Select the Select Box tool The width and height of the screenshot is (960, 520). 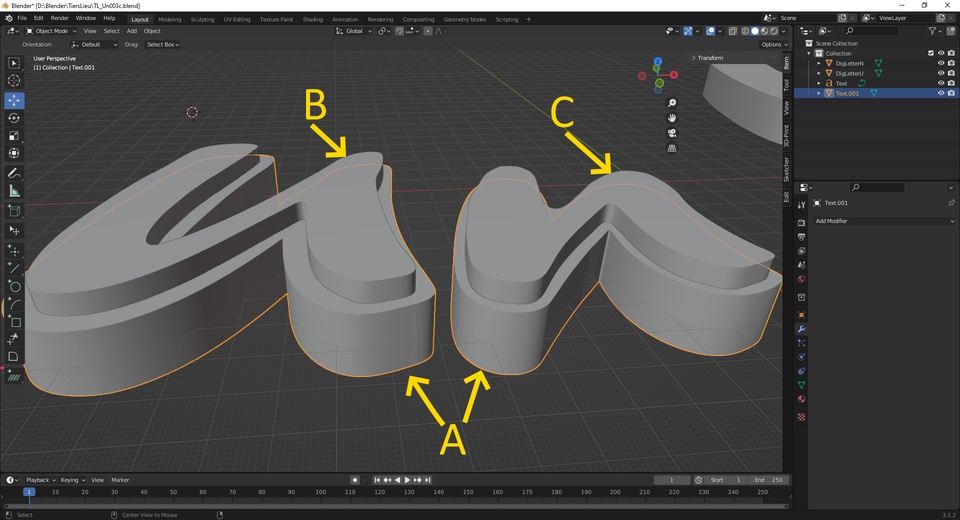point(13,63)
